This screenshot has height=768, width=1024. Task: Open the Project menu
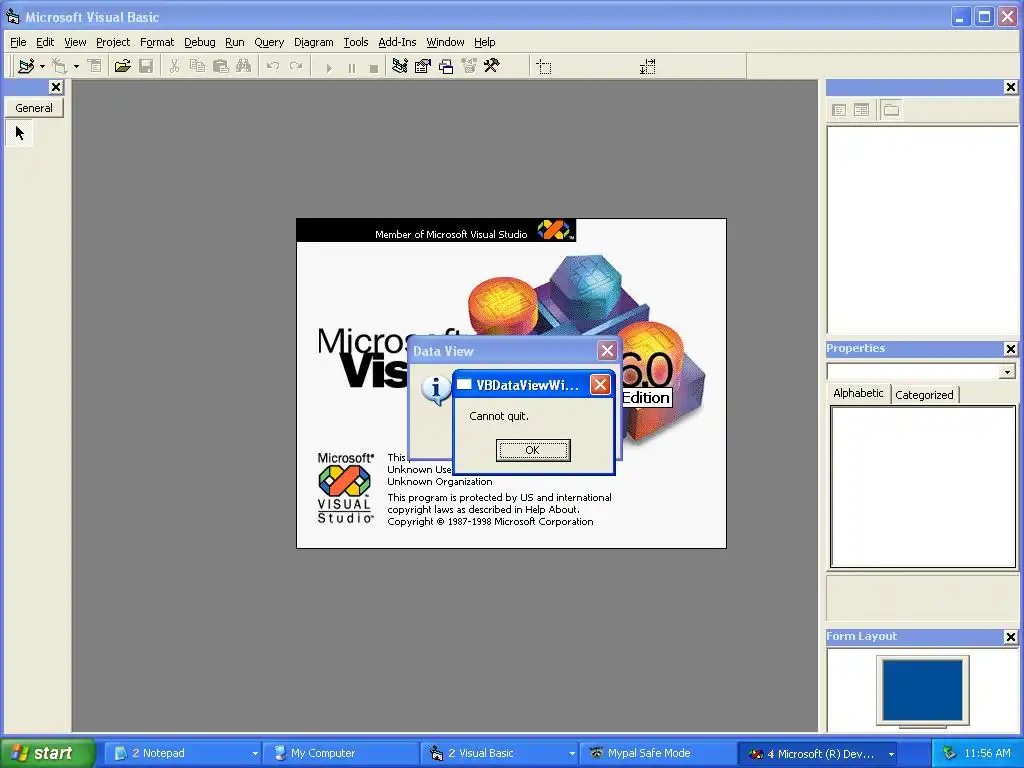click(113, 42)
